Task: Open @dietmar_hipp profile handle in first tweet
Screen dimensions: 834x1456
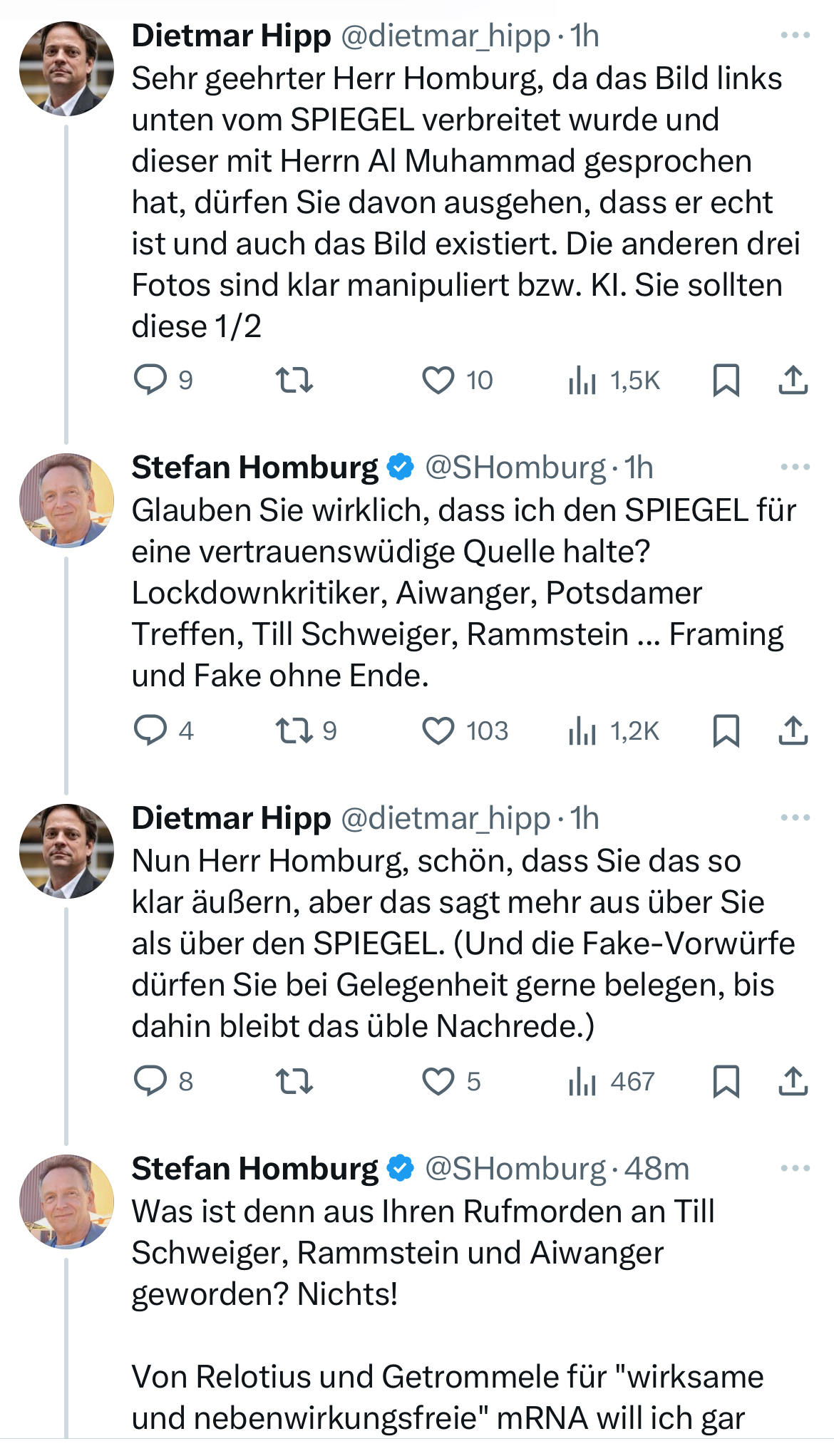Action: click(x=446, y=36)
